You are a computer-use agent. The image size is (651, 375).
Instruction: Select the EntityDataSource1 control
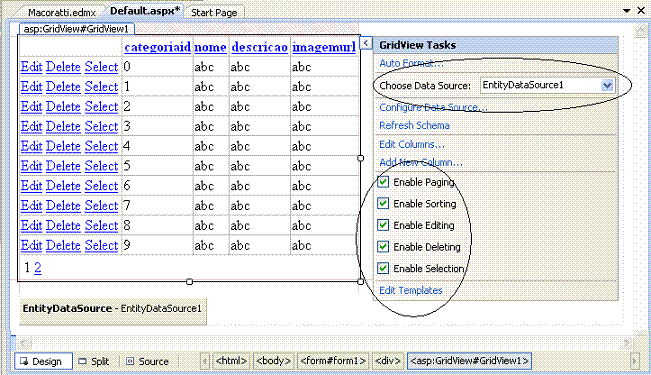point(113,309)
